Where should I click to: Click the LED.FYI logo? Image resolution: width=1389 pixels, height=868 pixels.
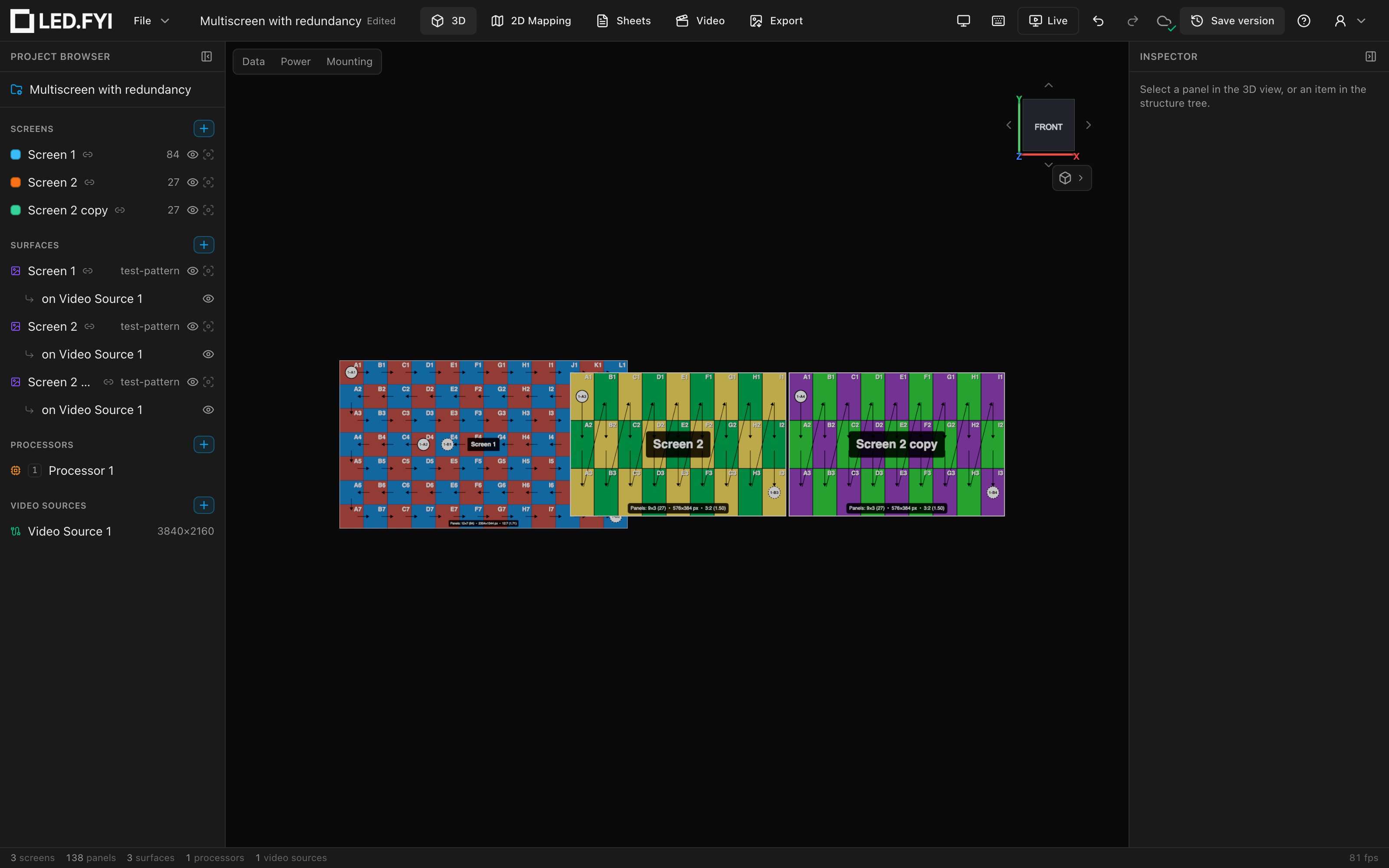61,21
